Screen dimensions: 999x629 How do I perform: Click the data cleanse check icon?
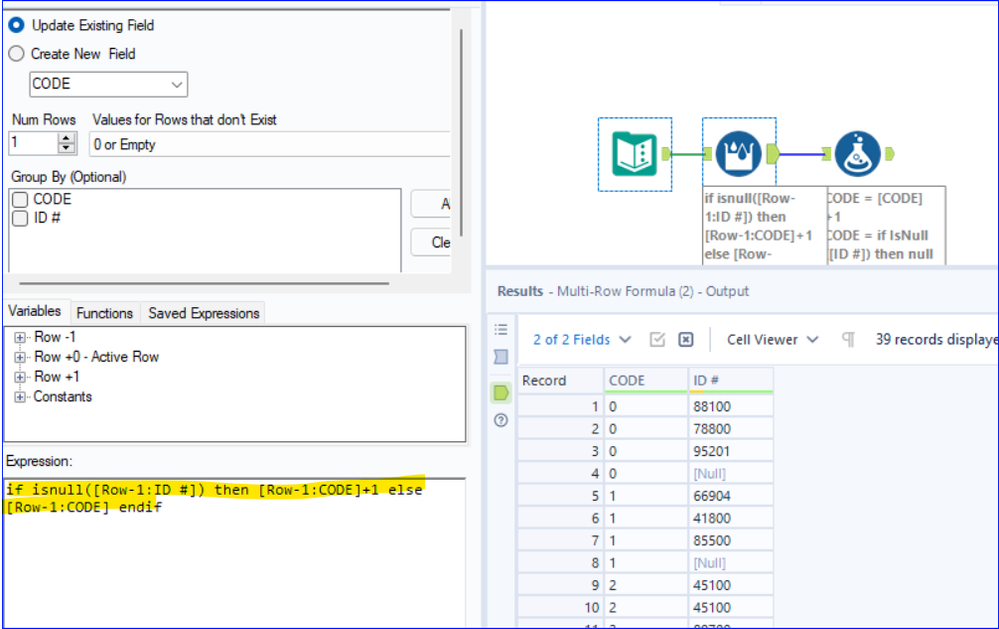click(x=658, y=340)
